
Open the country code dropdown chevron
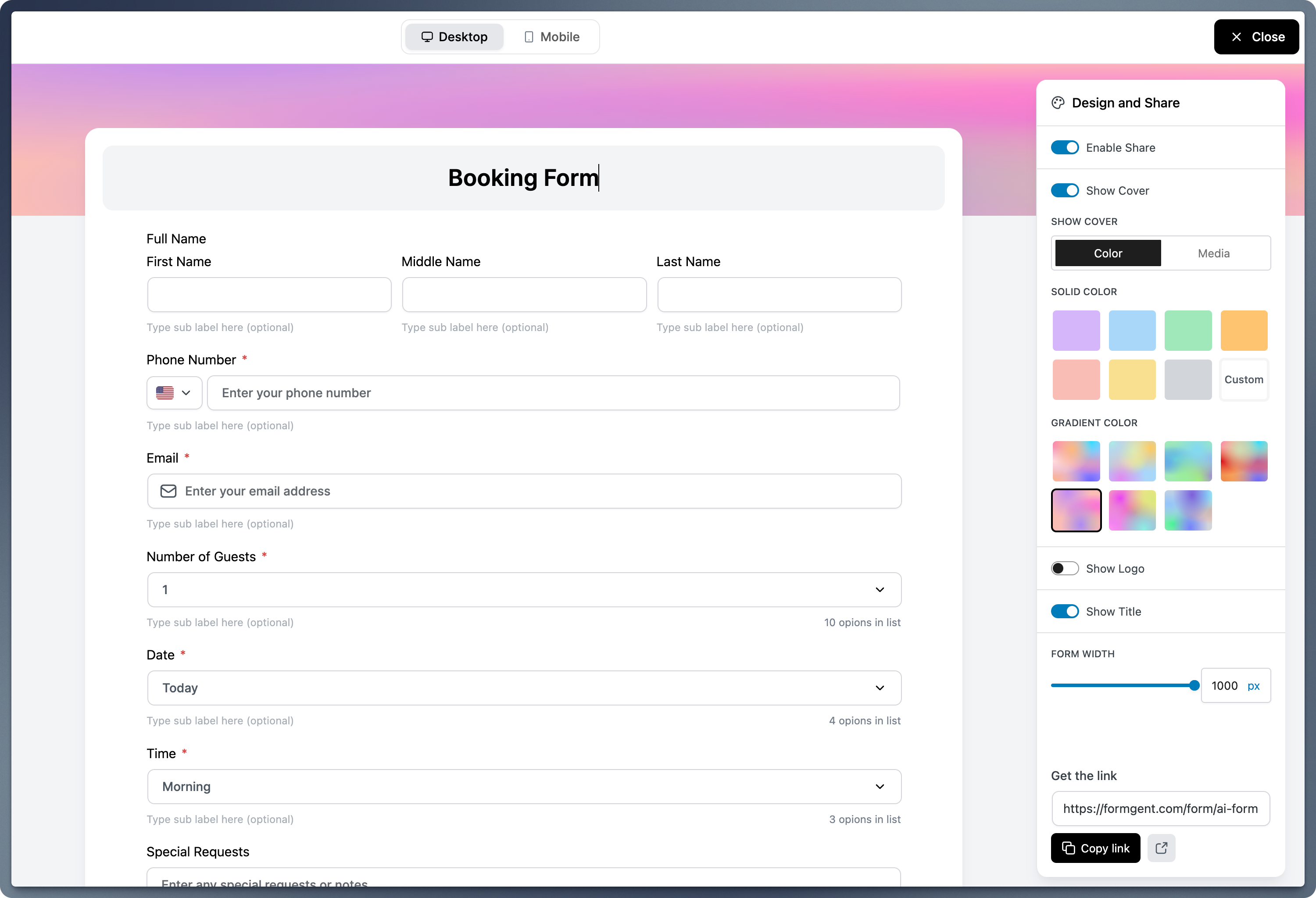pyautogui.click(x=186, y=393)
